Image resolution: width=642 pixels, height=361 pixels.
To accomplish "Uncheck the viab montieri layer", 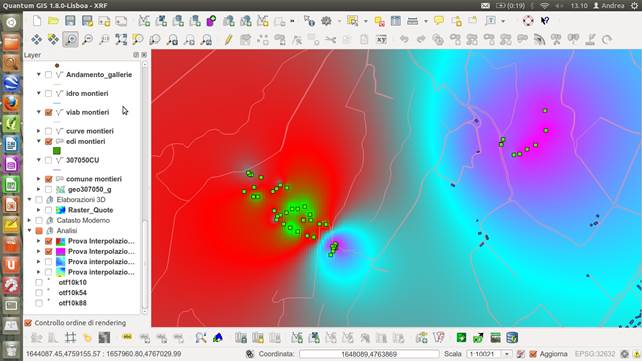I will coord(48,112).
